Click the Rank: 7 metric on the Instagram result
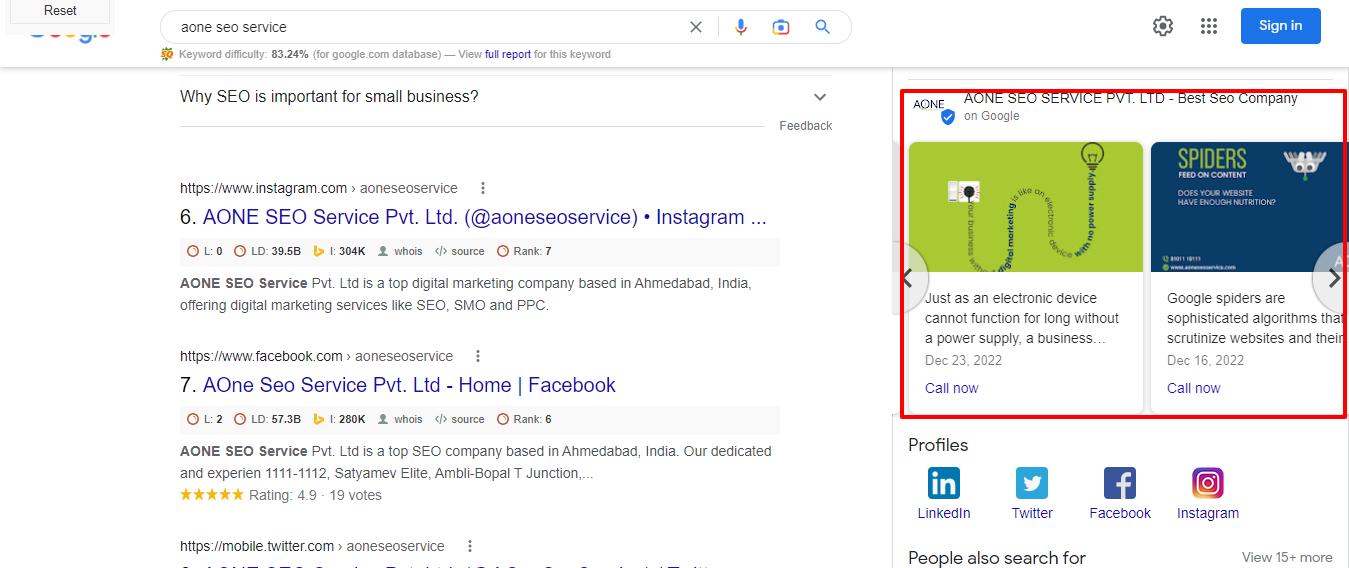This screenshot has height=568, width=1349. 524,251
